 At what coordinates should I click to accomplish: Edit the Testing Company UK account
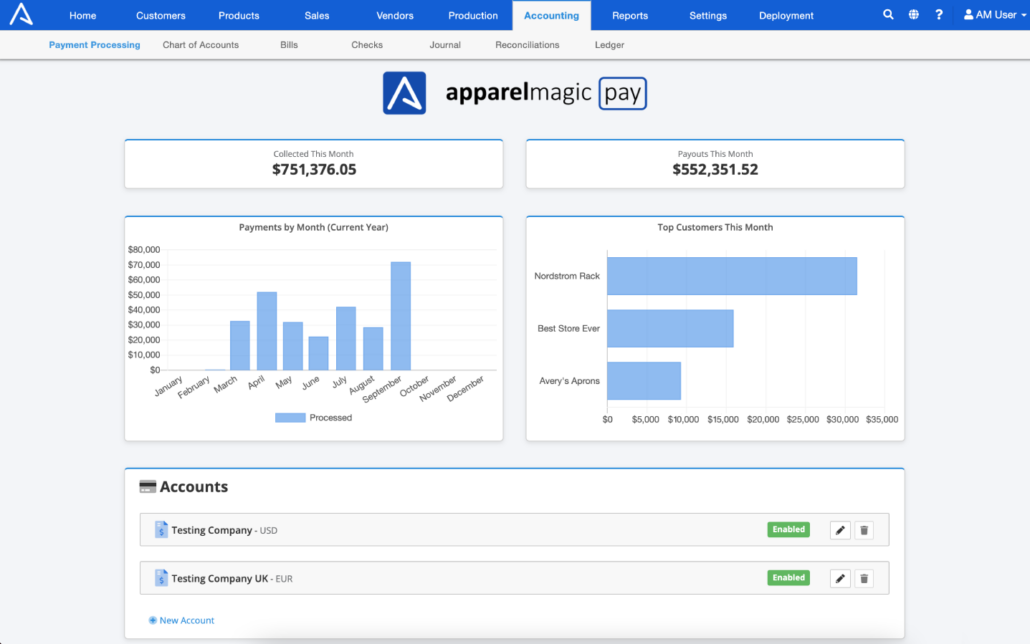coord(840,578)
